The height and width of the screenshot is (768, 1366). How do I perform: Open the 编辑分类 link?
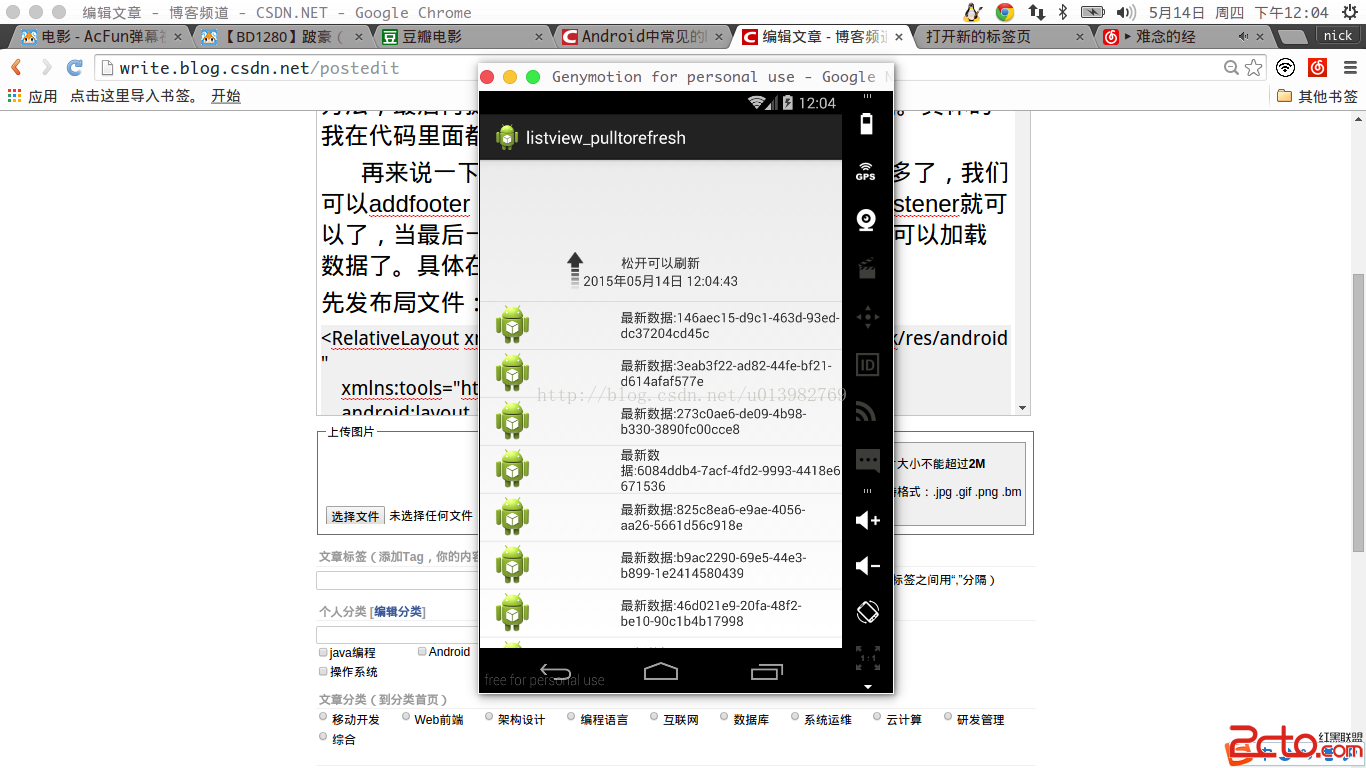click(398, 612)
